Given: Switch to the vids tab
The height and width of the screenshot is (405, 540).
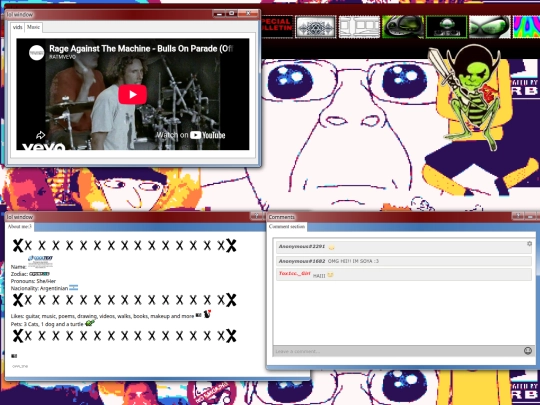Looking at the screenshot, I should pyautogui.click(x=18, y=27).
